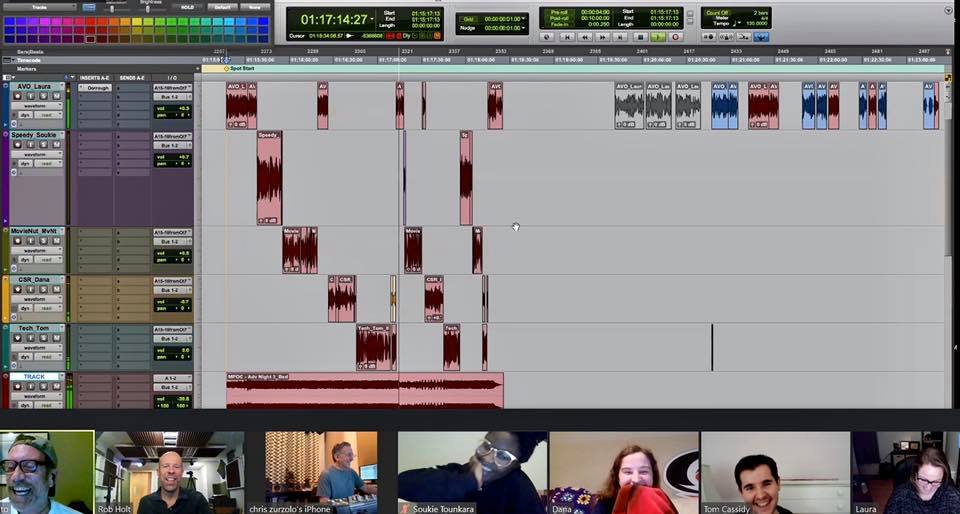This screenshot has height=514, width=960.
Task: Click the Fast Forward transport button
Action: point(602,37)
